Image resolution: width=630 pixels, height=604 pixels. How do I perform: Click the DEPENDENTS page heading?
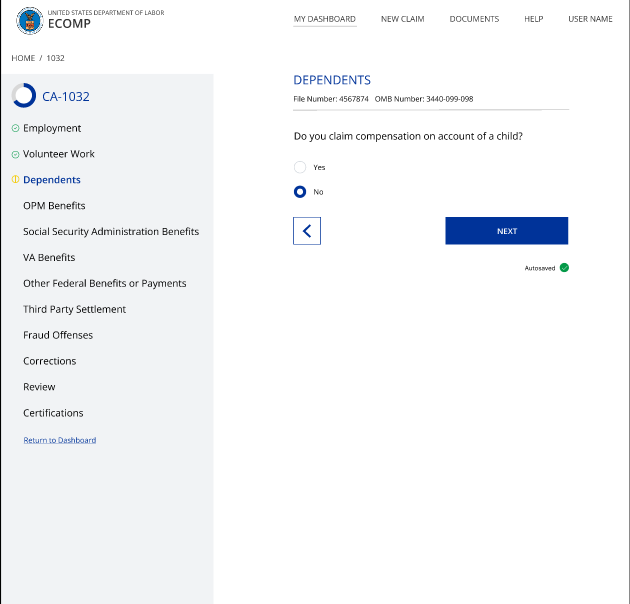coord(332,80)
